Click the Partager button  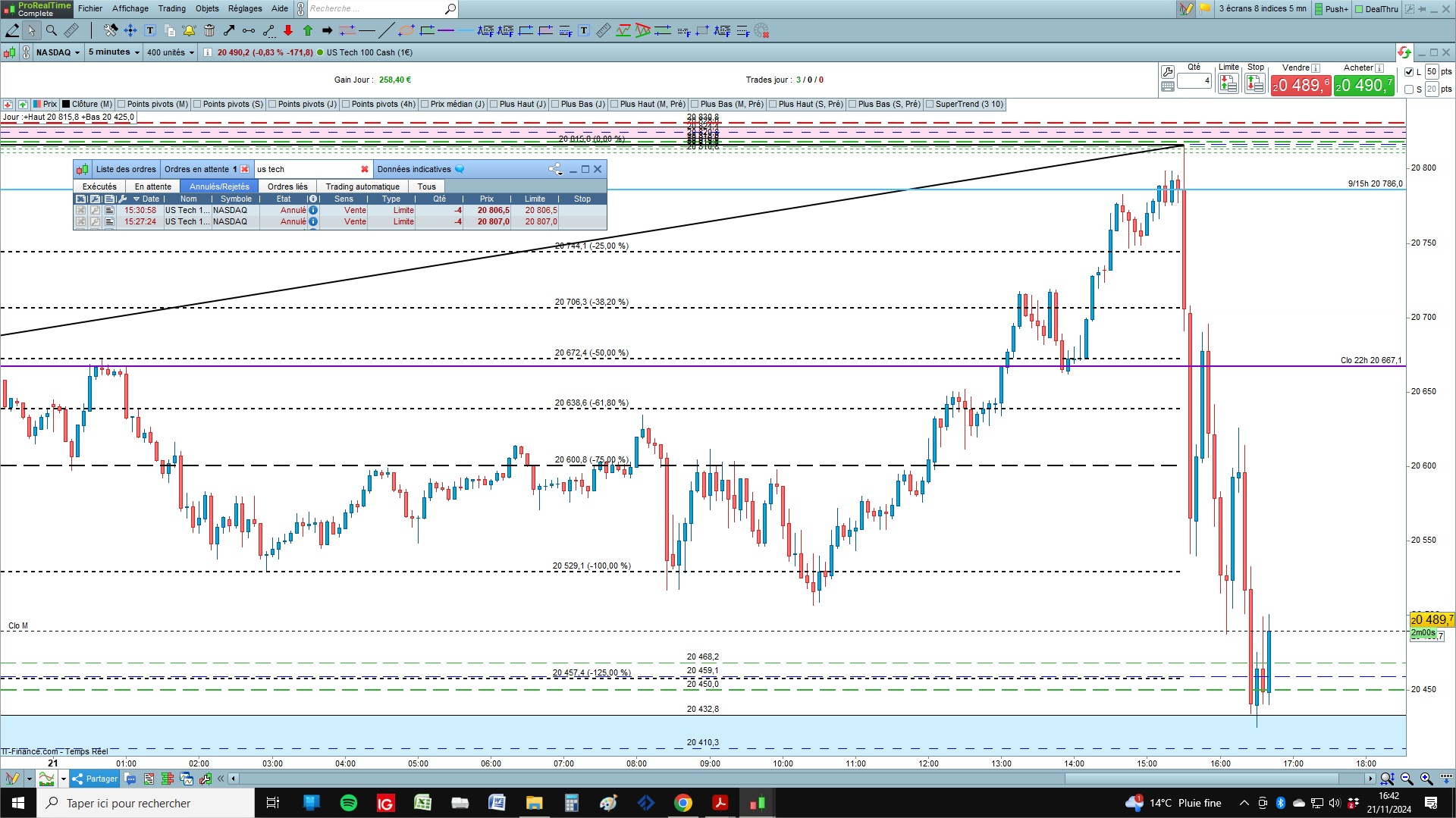click(96, 779)
